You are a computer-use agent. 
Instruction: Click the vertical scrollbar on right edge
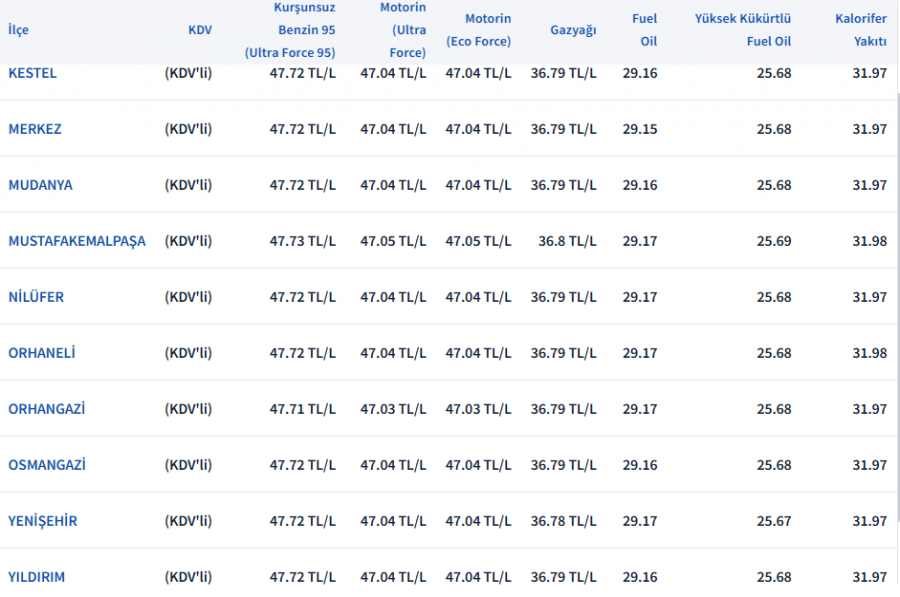click(x=898, y=310)
